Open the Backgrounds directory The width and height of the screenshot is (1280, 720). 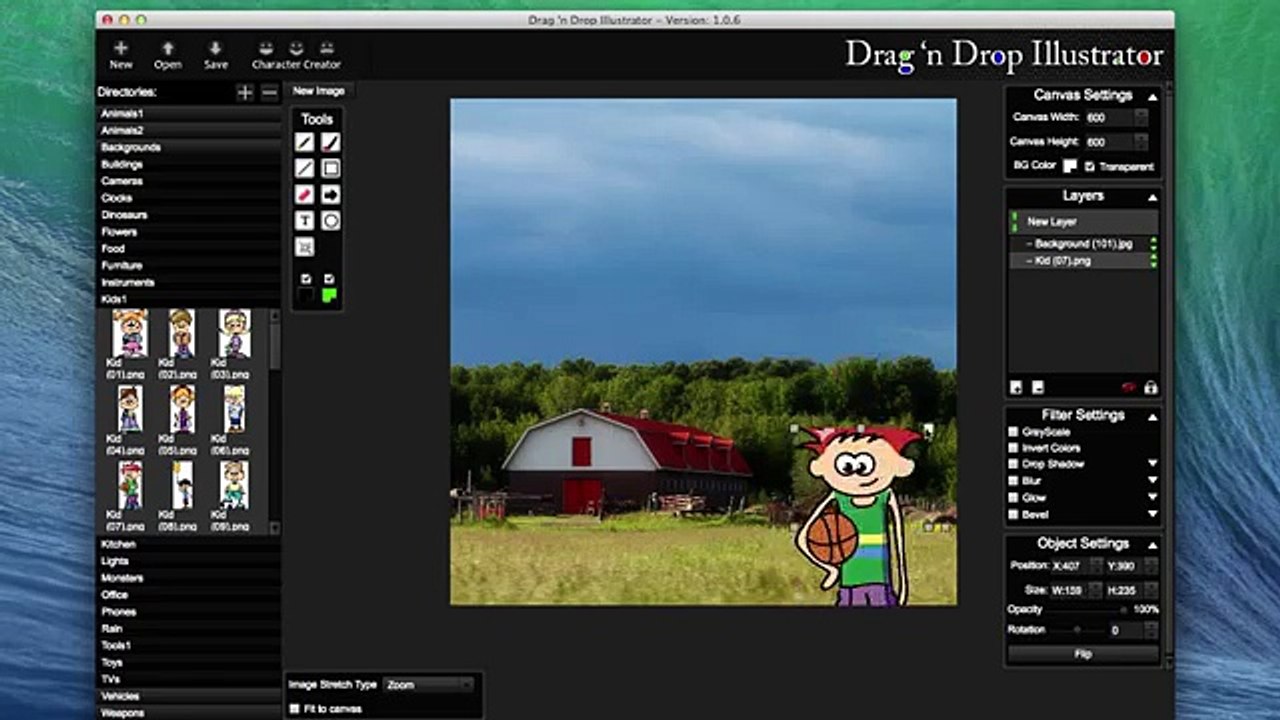coord(188,148)
